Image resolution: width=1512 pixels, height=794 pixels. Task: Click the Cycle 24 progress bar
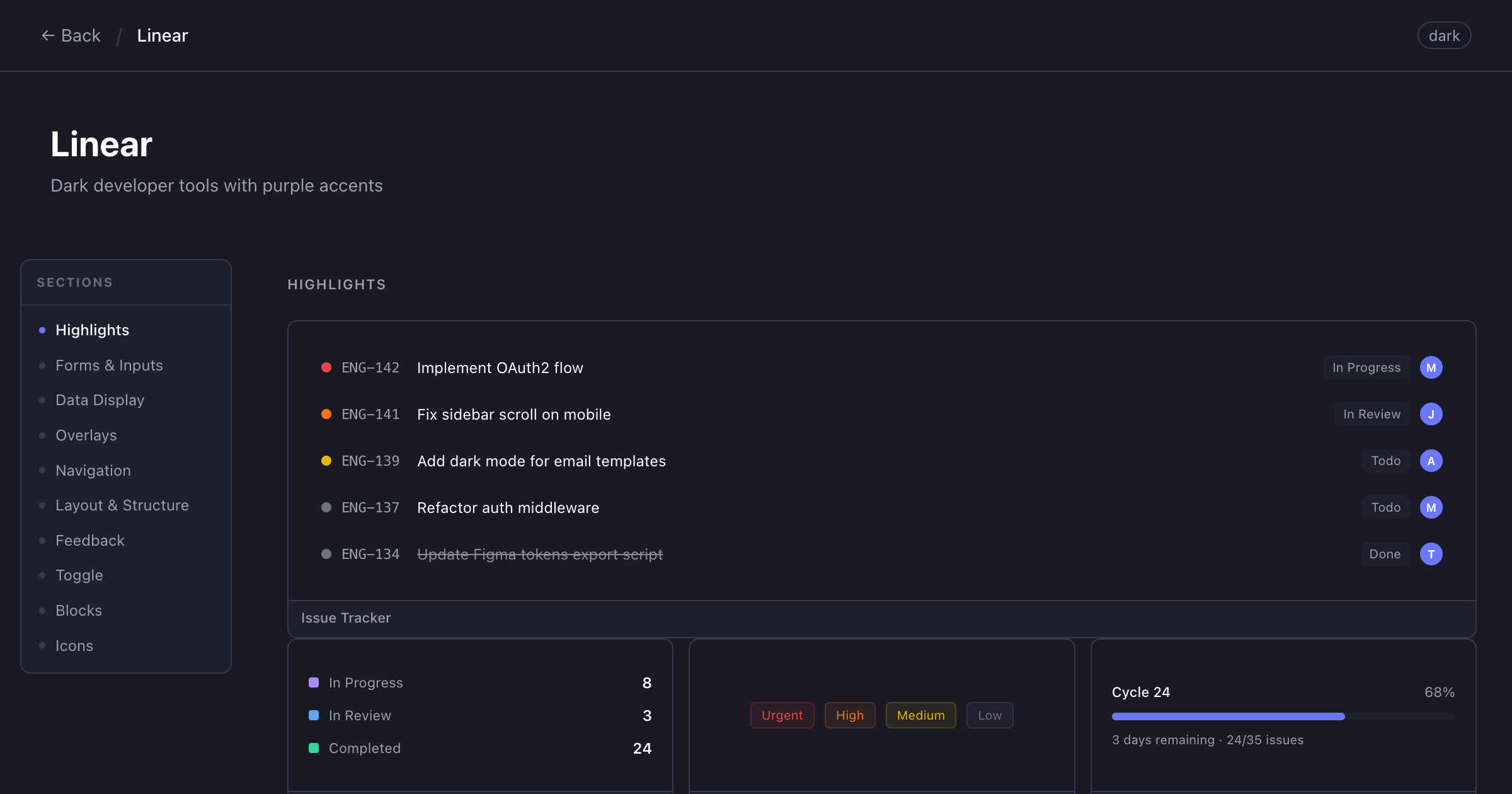(x=1283, y=716)
